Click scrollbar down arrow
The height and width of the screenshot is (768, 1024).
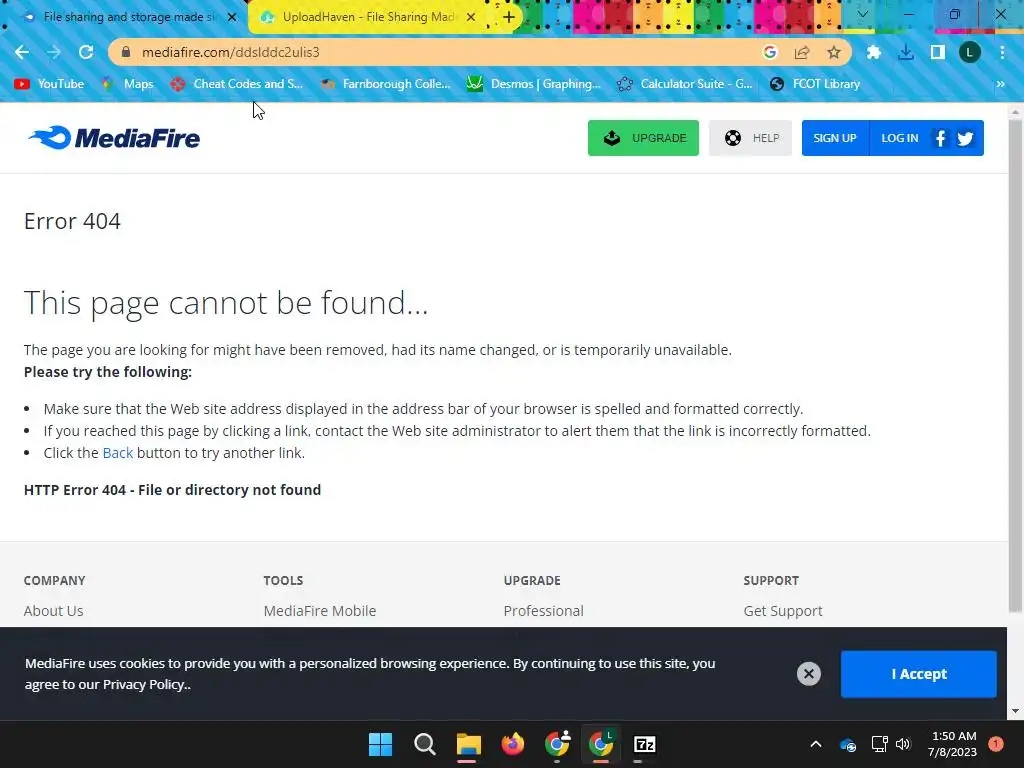1015,711
